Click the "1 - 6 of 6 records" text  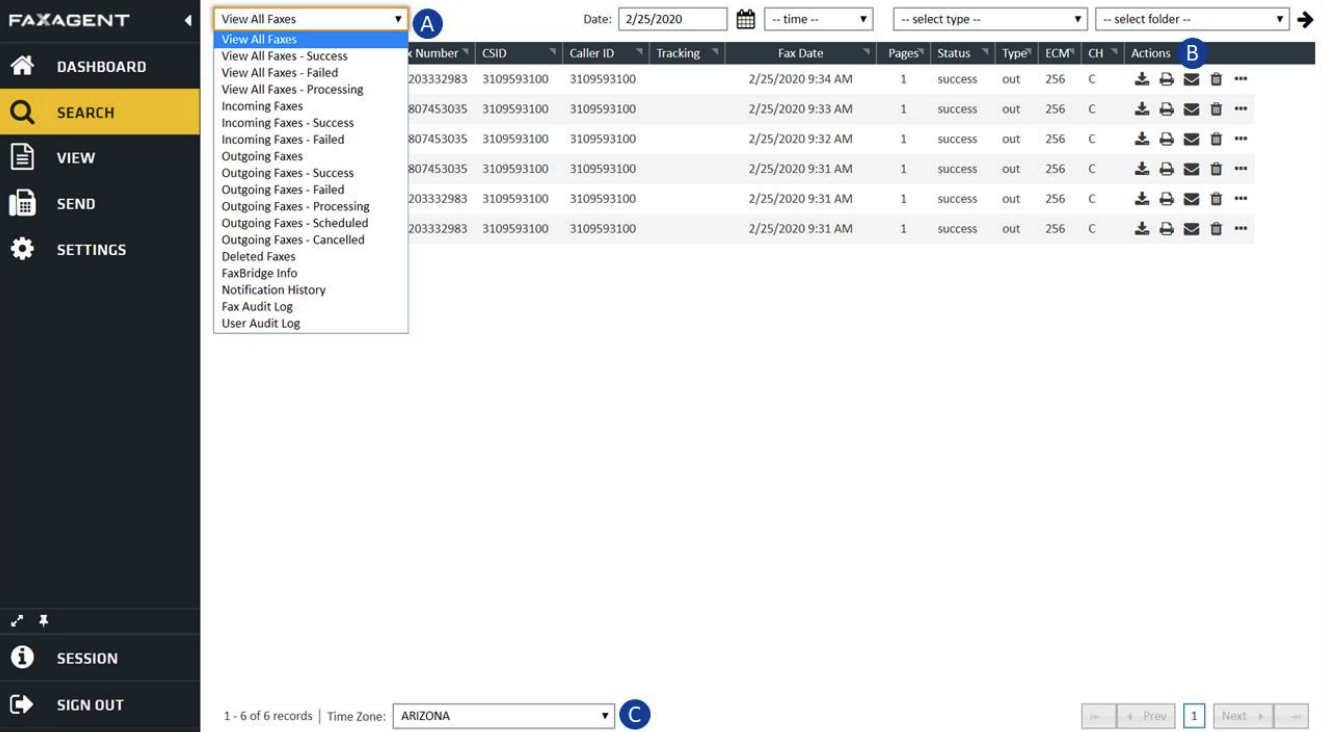point(268,716)
